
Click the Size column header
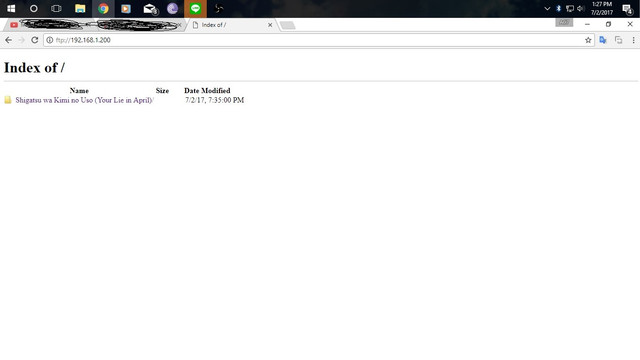[x=162, y=91]
